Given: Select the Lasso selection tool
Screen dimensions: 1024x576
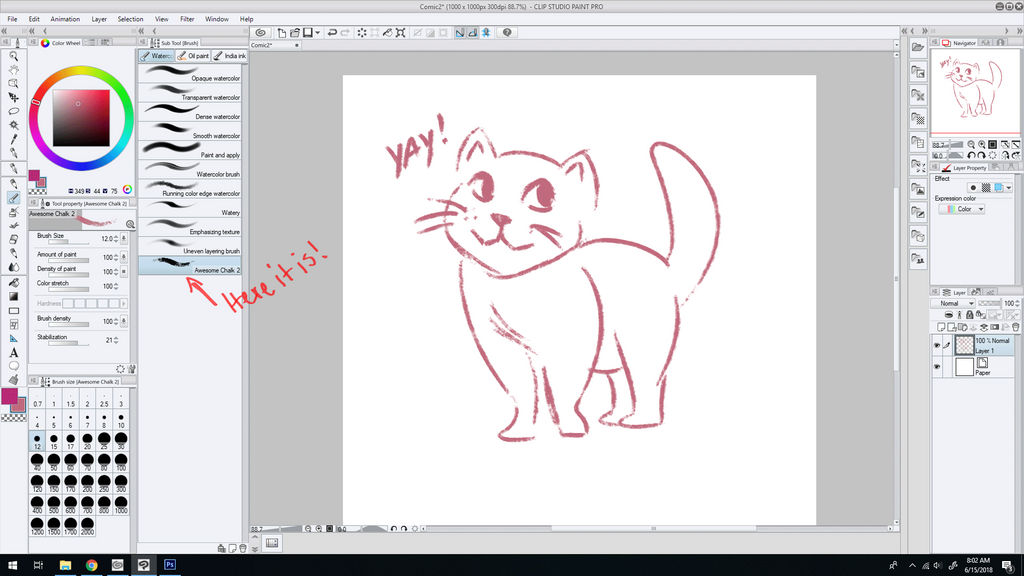Looking at the screenshot, I should tap(14, 111).
